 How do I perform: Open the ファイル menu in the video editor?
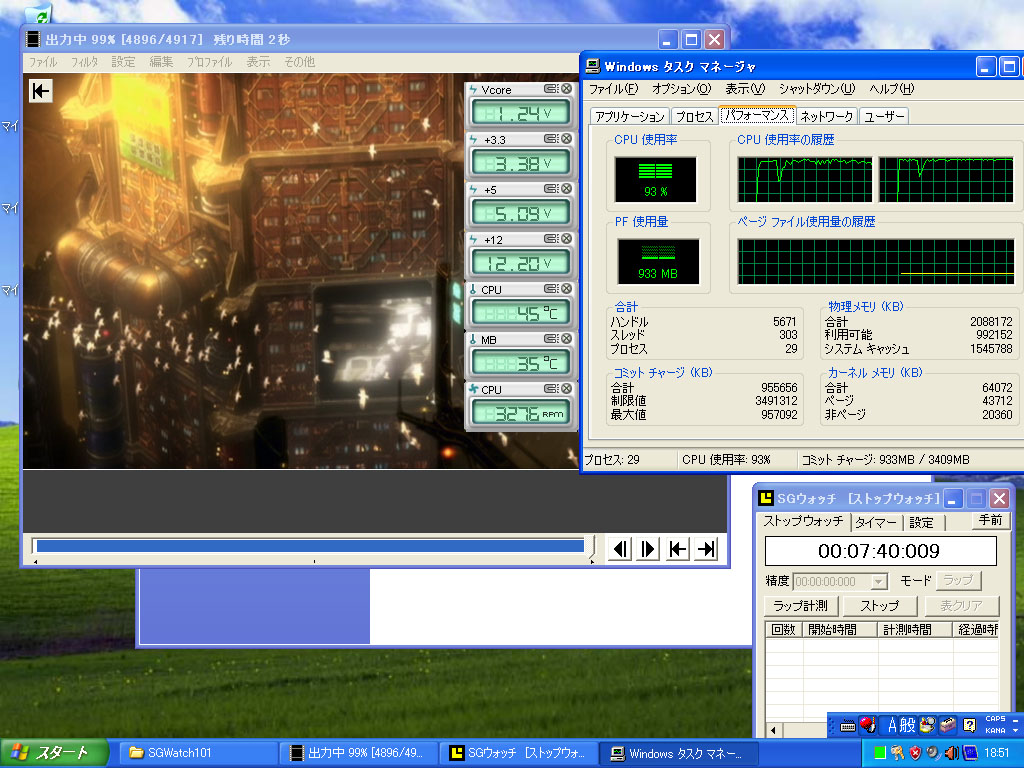[43, 62]
